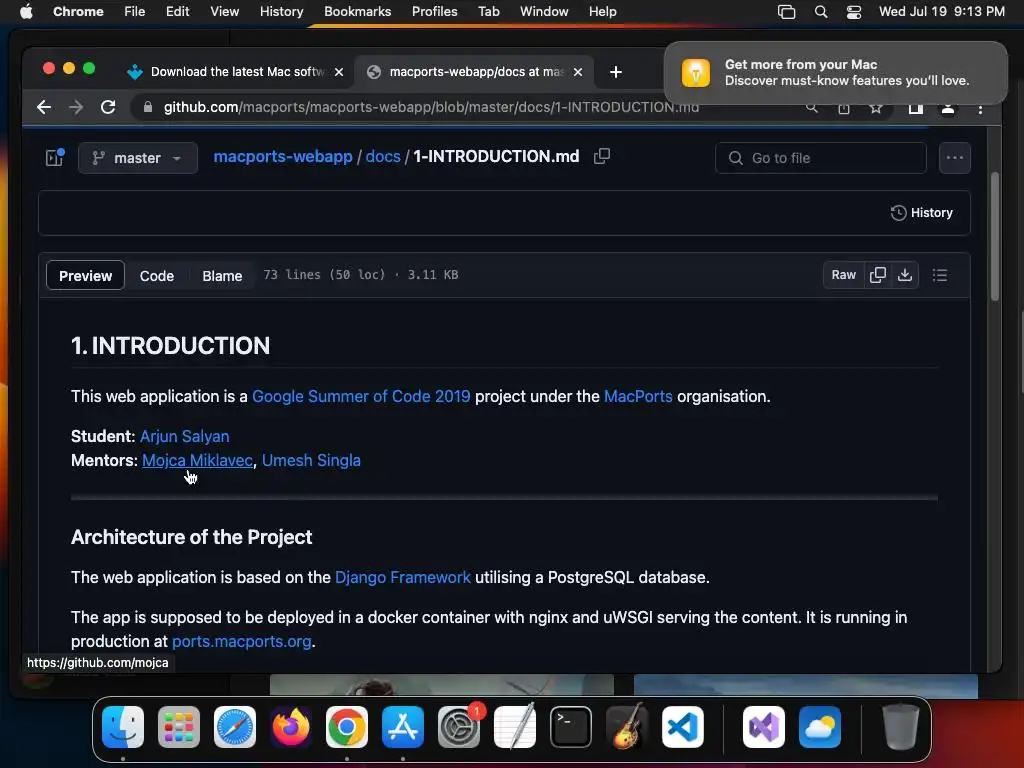1024x768 pixels.
Task: Open the App Store from the Dock
Action: point(403,727)
